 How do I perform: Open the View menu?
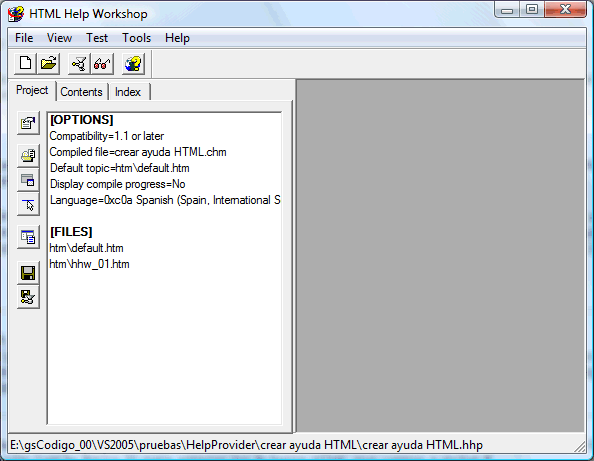pos(59,38)
